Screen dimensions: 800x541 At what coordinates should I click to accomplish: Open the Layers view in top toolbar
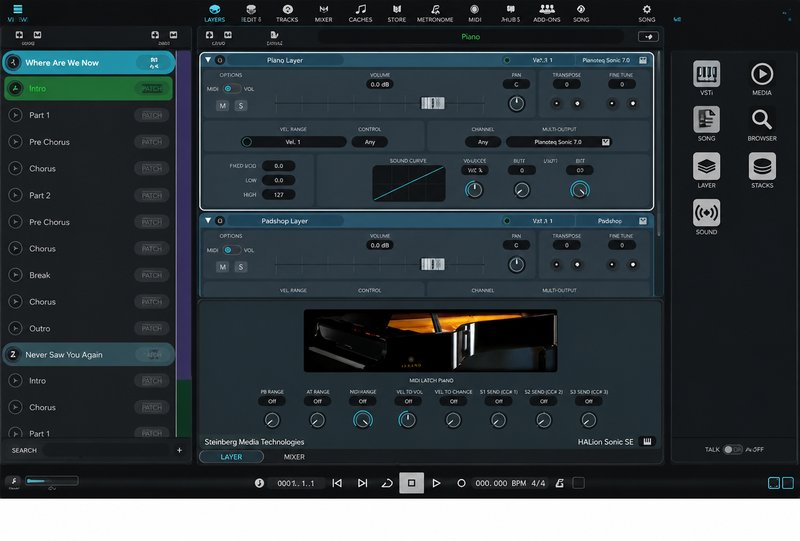[x=214, y=13]
